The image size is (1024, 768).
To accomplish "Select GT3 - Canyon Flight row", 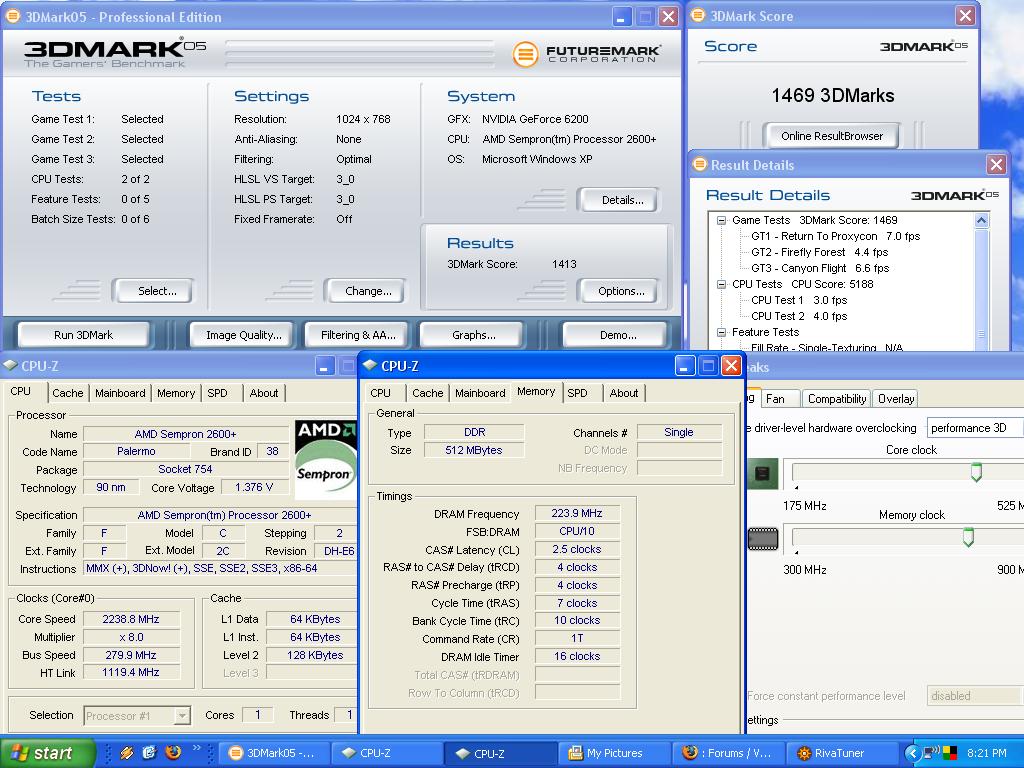I will pyautogui.click(x=820, y=268).
